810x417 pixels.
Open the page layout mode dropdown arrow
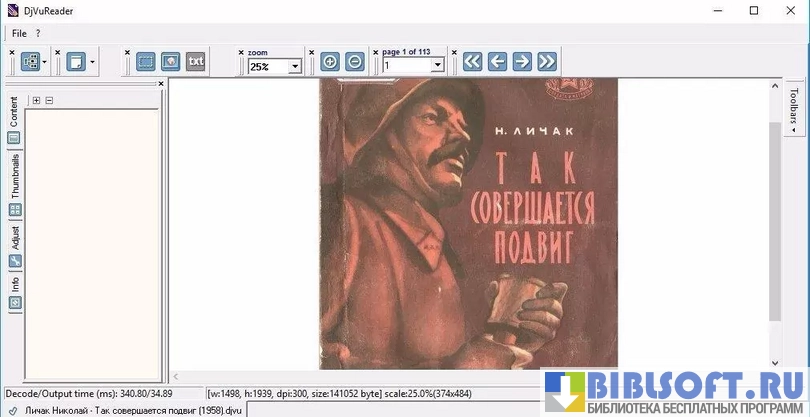45,63
